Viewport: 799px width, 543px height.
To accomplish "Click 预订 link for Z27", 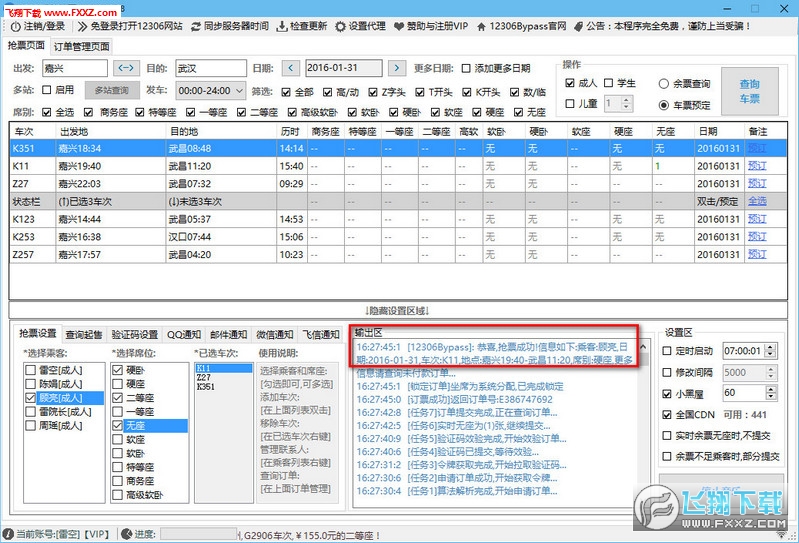I will coord(757,183).
